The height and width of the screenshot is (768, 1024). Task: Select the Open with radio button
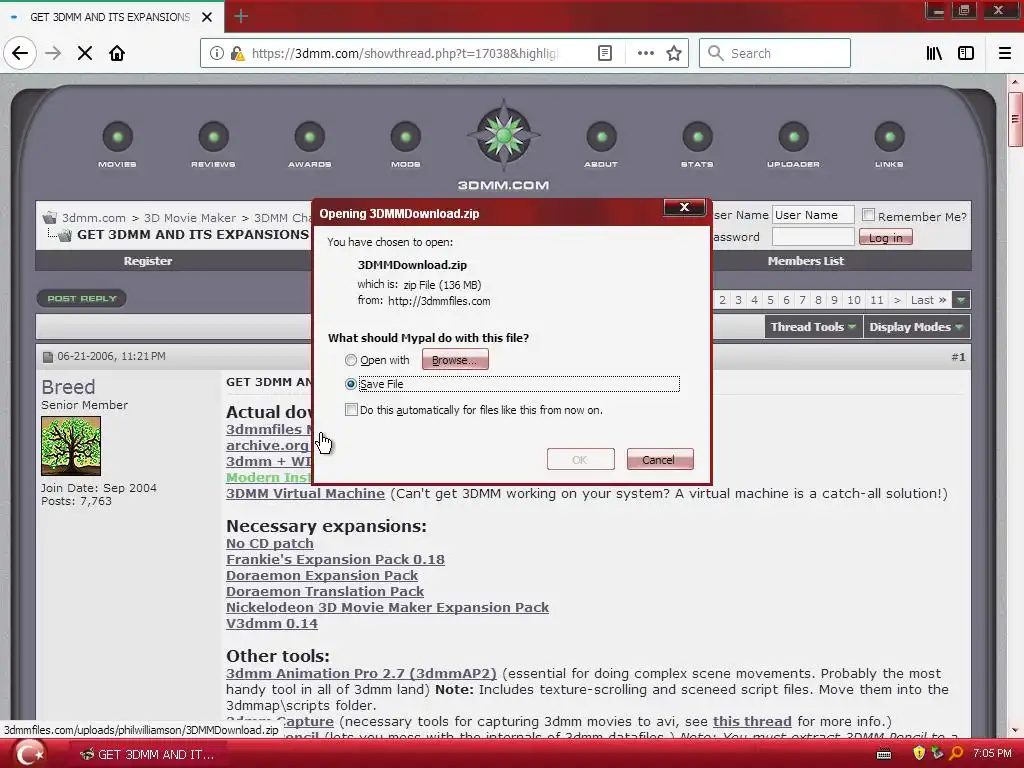(x=351, y=360)
